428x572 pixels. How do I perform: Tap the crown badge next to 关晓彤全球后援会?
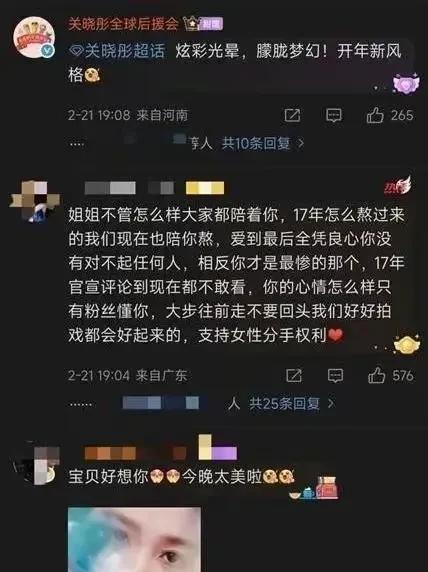pyautogui.click(x=191, y=24)
